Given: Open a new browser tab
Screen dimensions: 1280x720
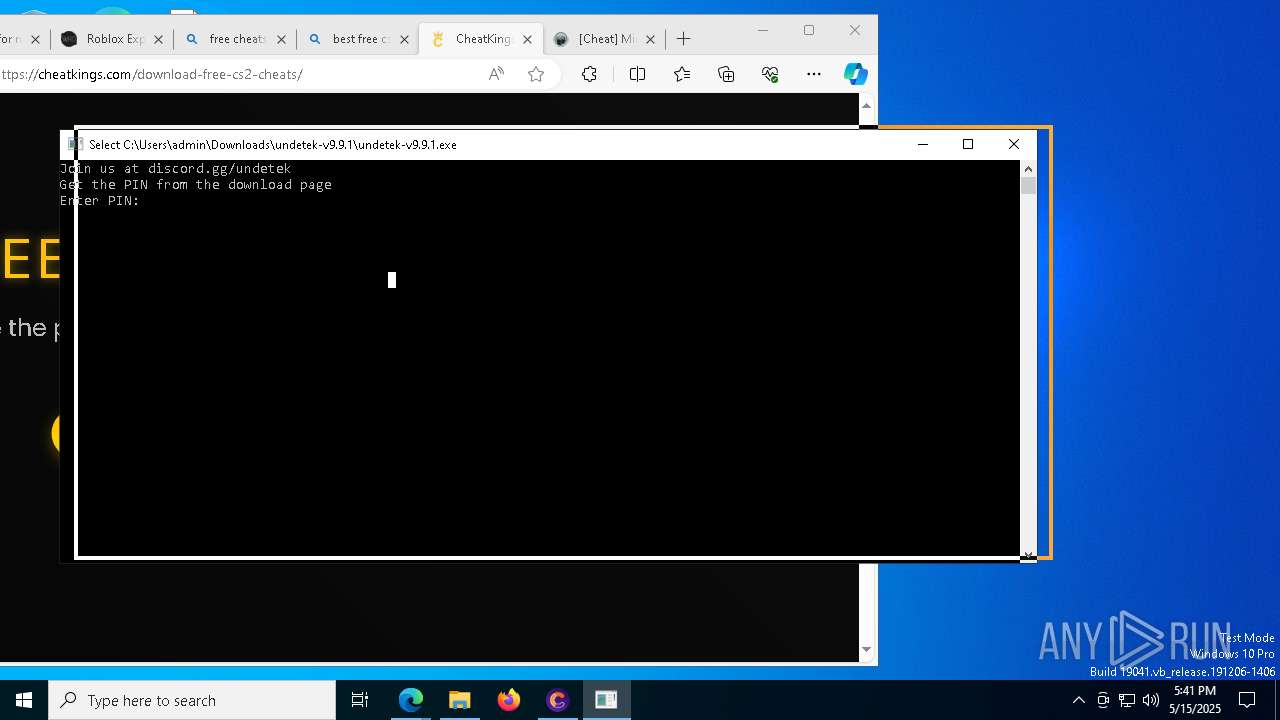Looking at the screenshot, I should (x=684, y=39).
